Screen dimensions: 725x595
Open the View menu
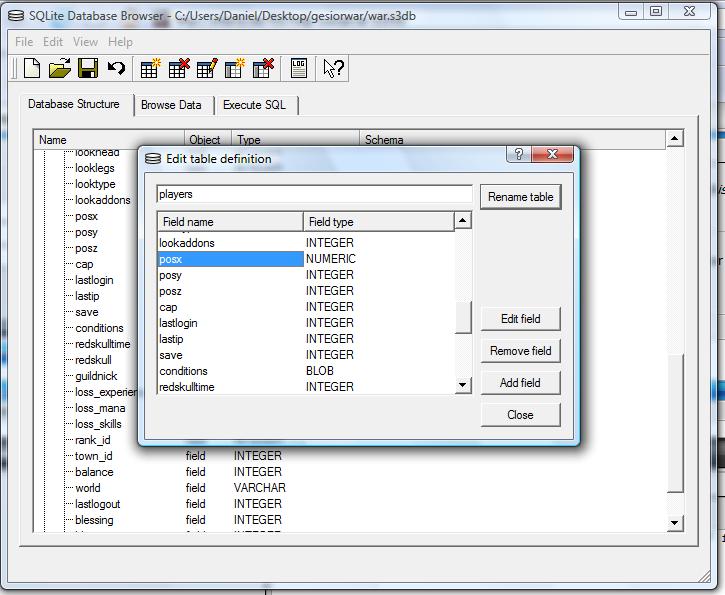85,42
